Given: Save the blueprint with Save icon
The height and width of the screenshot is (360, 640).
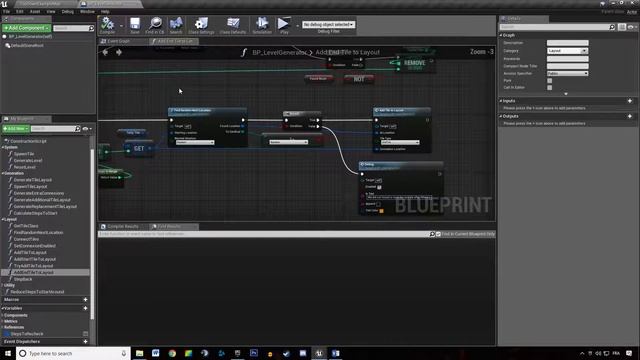Looking at the screenshot, I should click(x=135, y=25).
